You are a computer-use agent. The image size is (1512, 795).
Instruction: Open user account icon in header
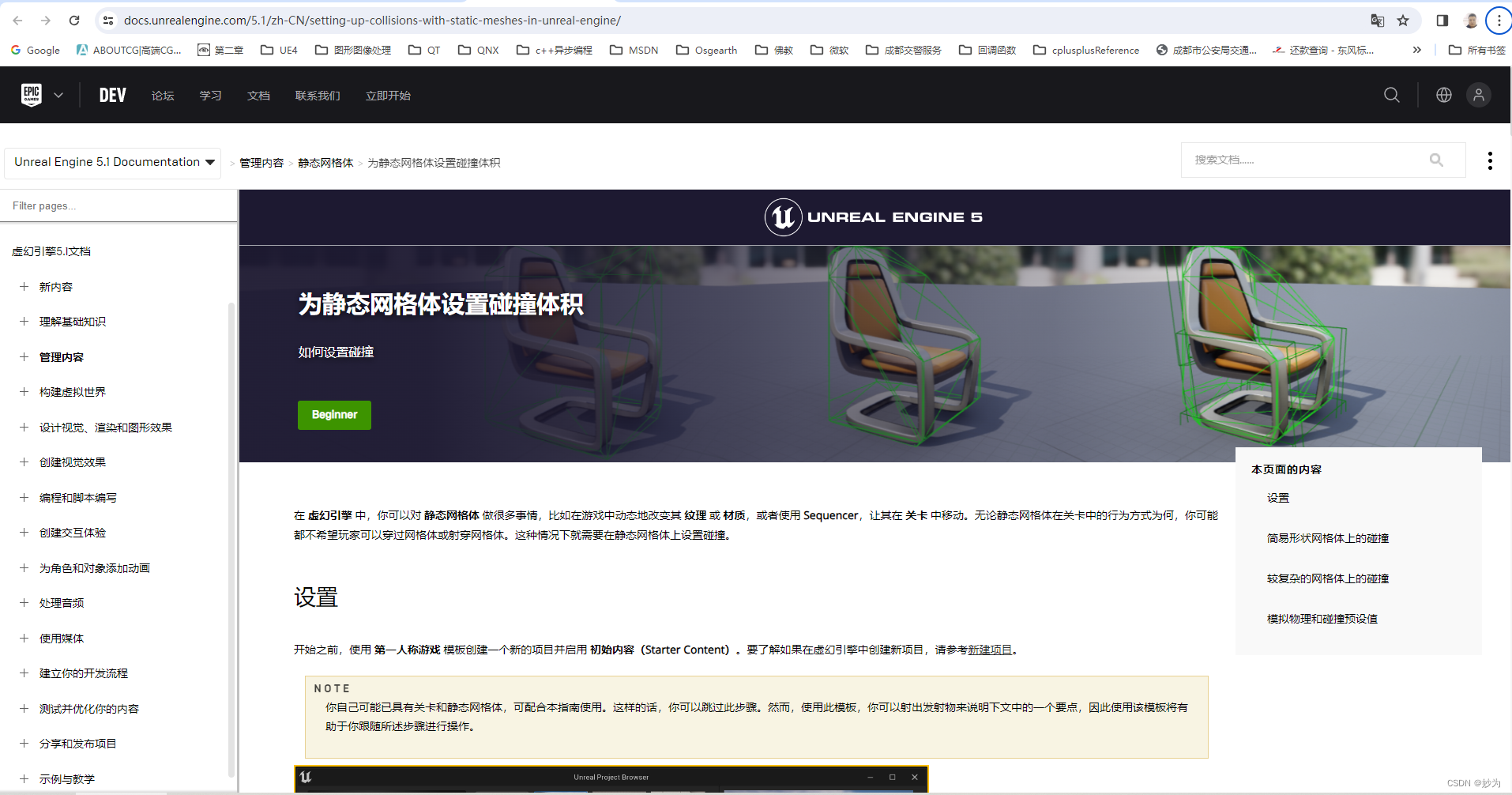[1479, 95]
